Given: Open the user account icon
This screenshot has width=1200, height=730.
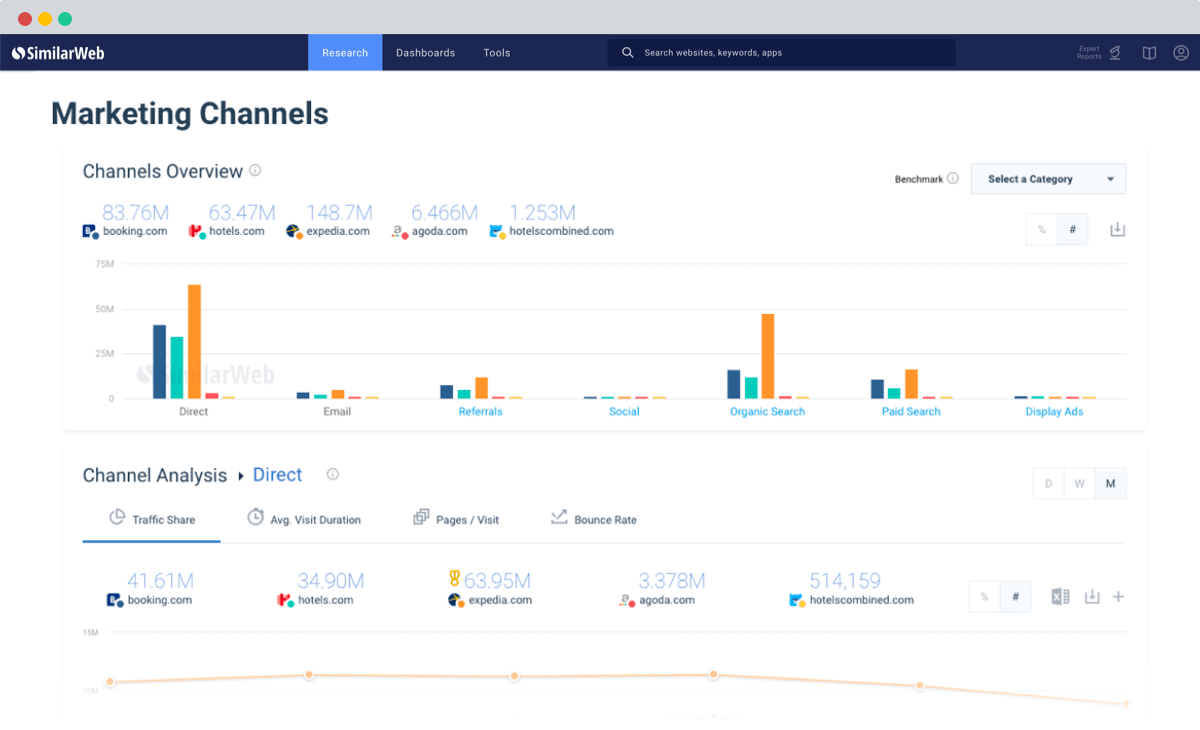Looking at the screenshot, I should [1181, 53].
